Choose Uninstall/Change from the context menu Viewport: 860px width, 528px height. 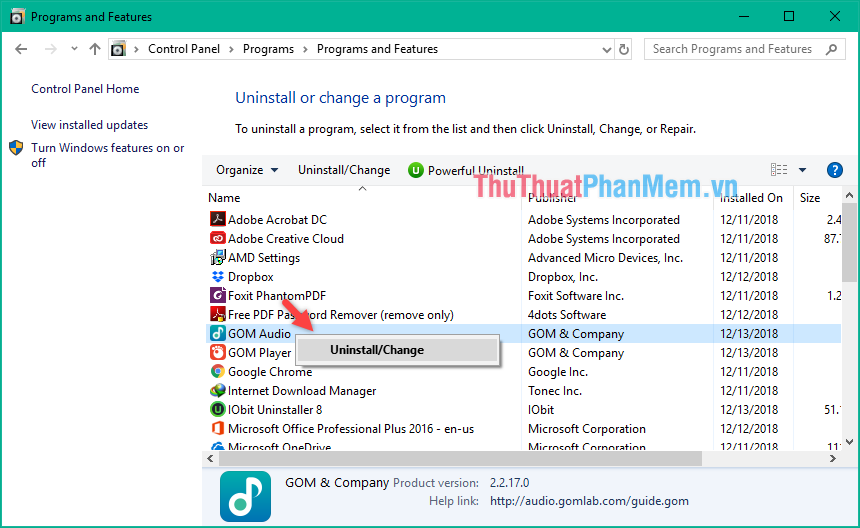[x=398, y=350]
